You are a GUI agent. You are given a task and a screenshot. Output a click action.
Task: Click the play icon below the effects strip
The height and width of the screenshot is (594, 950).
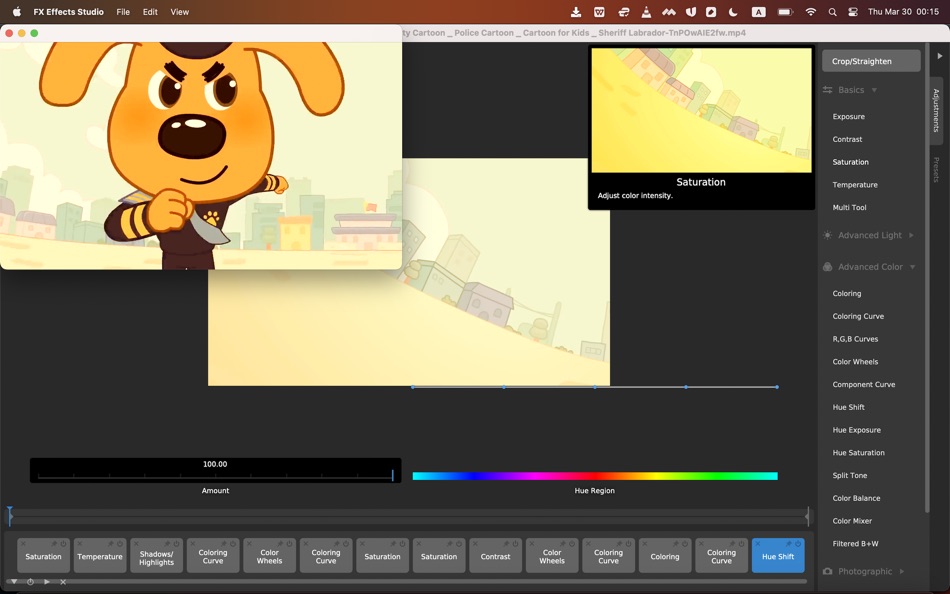point(46,582)
